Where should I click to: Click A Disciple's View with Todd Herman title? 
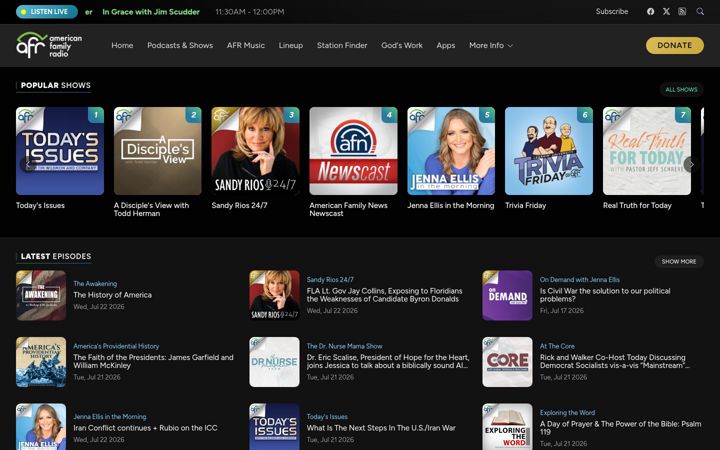coord(152,209)
